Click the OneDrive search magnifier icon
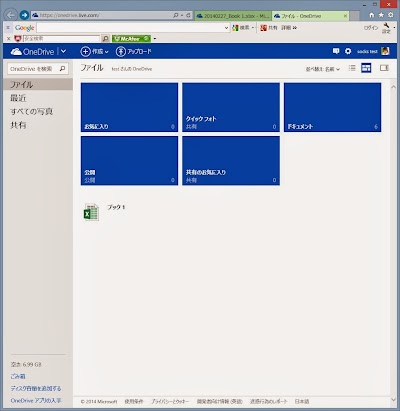 [x=62, y=69]
